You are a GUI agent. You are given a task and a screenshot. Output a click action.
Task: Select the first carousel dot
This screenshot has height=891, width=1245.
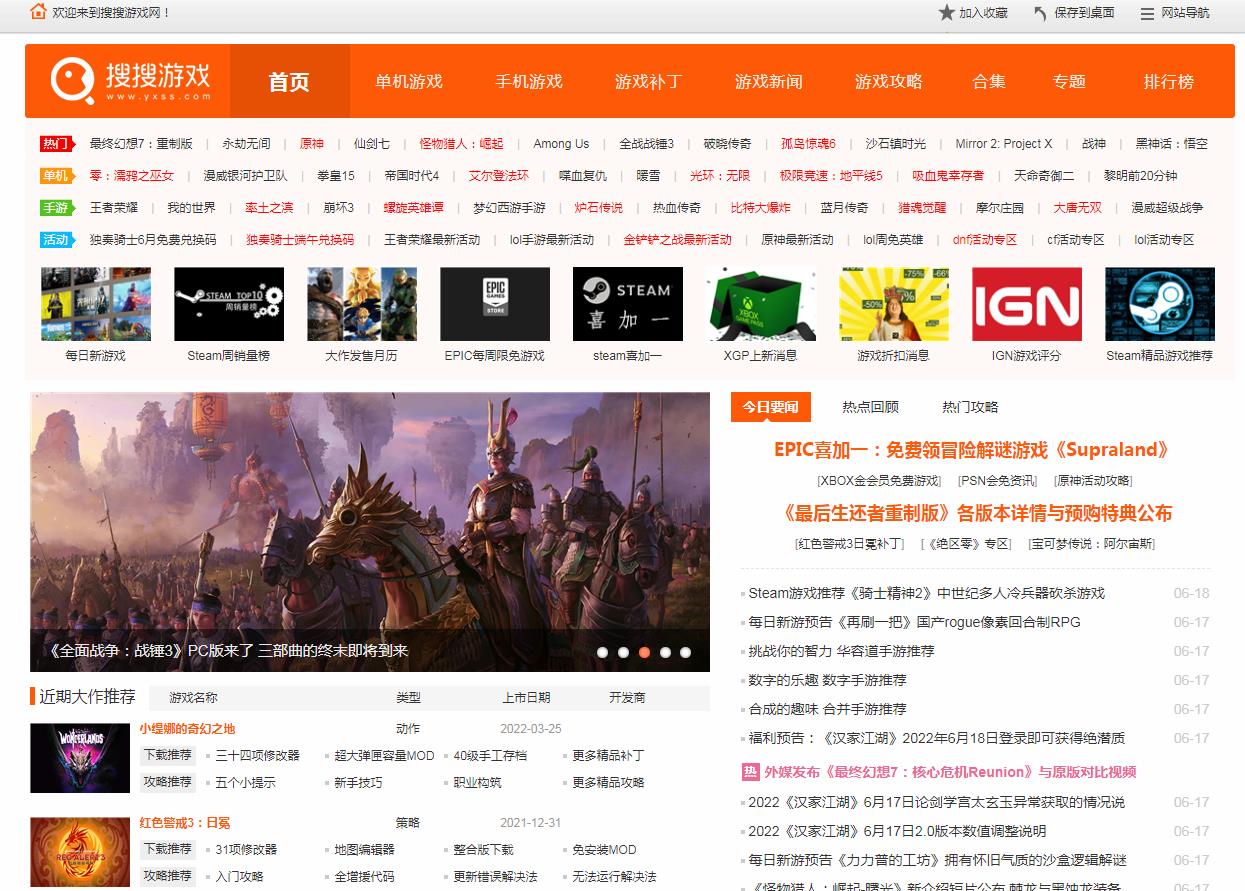pyautogui.click(x=603, y=652)
